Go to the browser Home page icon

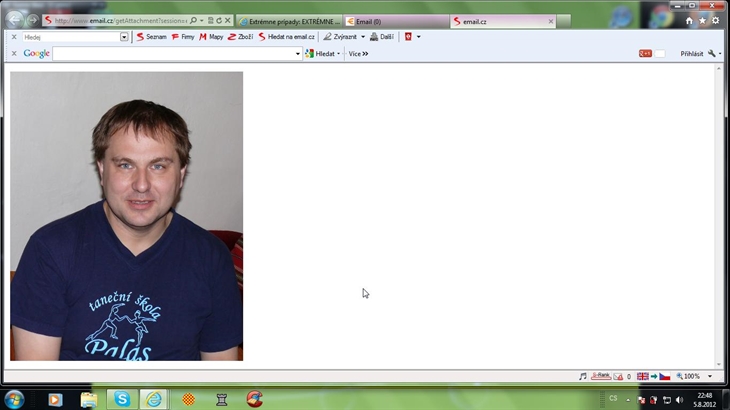click(x=689, y=20)
